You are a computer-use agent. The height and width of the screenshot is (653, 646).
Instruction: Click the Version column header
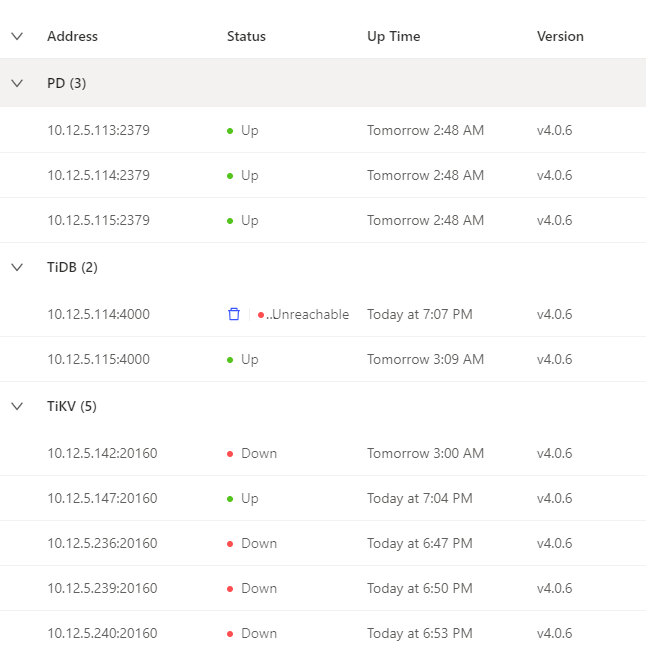pyautogui.click(x=560, y=36)
